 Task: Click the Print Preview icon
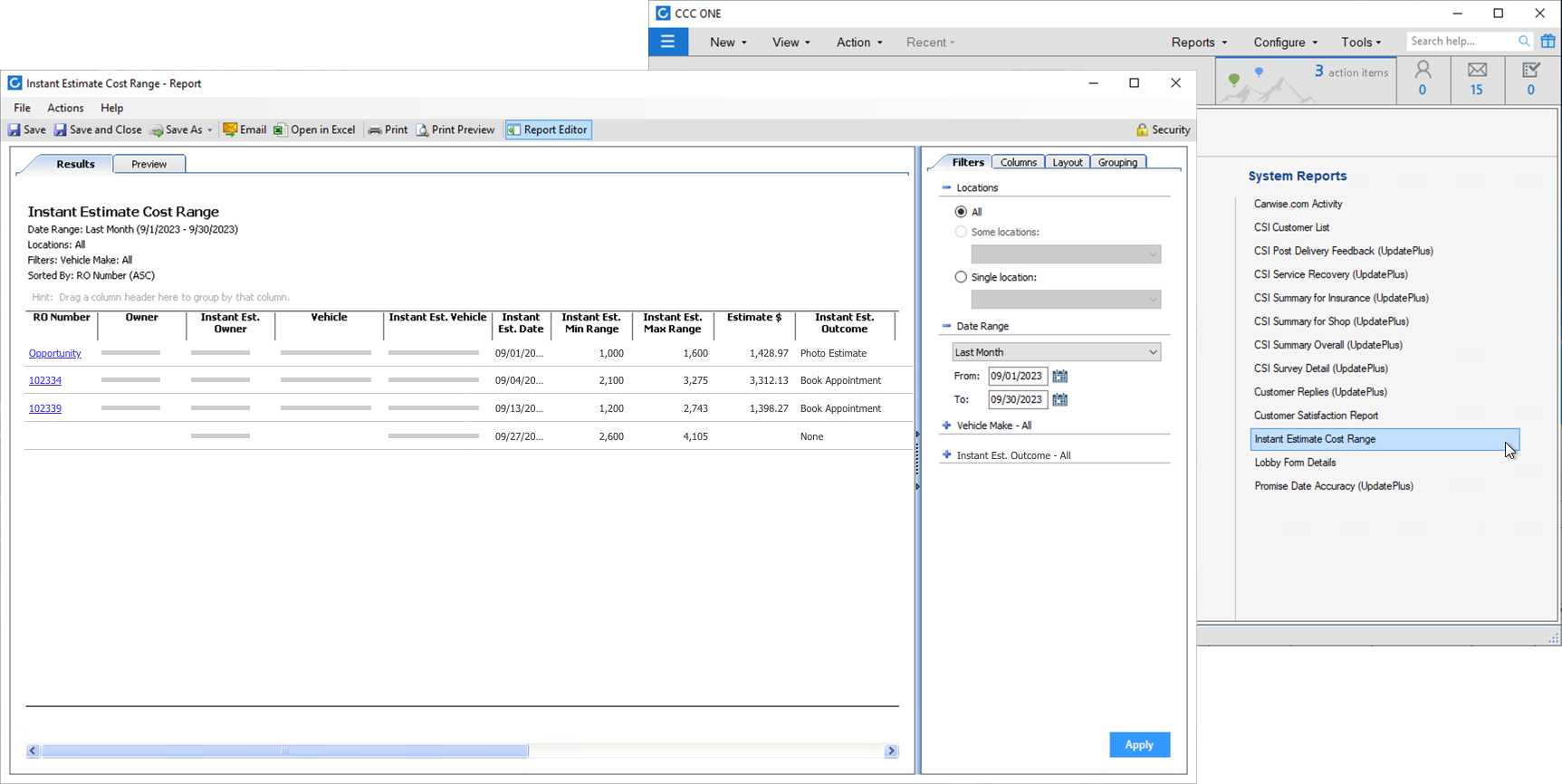click(x=423, y=130)
